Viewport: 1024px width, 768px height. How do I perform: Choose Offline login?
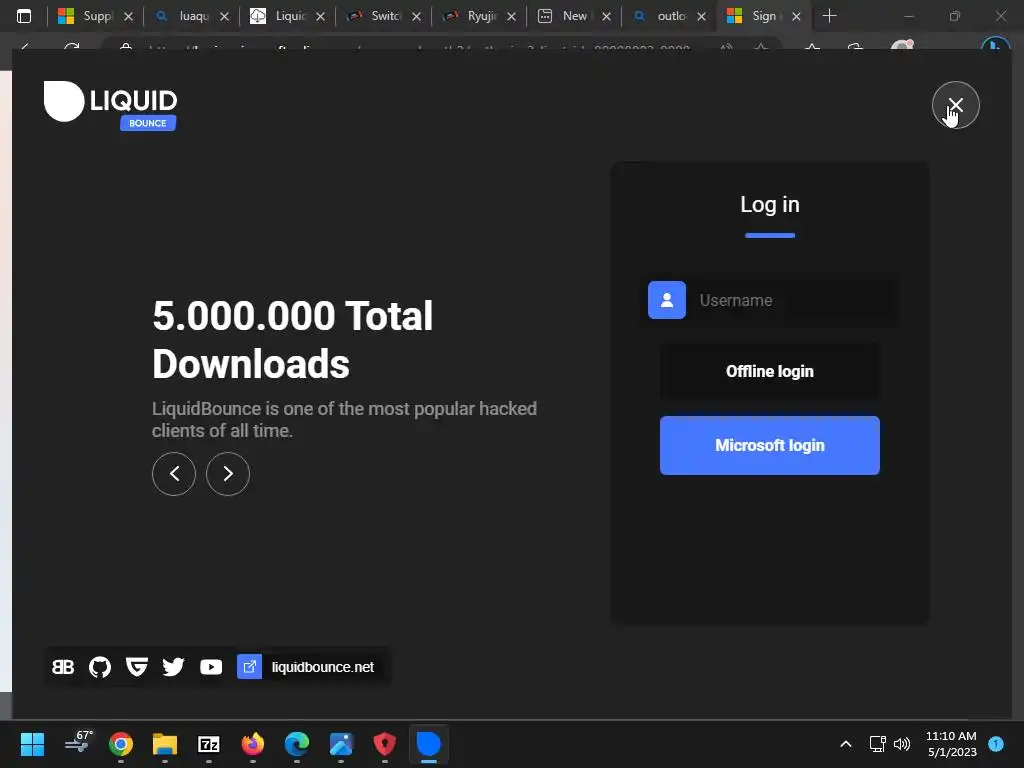tap(769, 371)
